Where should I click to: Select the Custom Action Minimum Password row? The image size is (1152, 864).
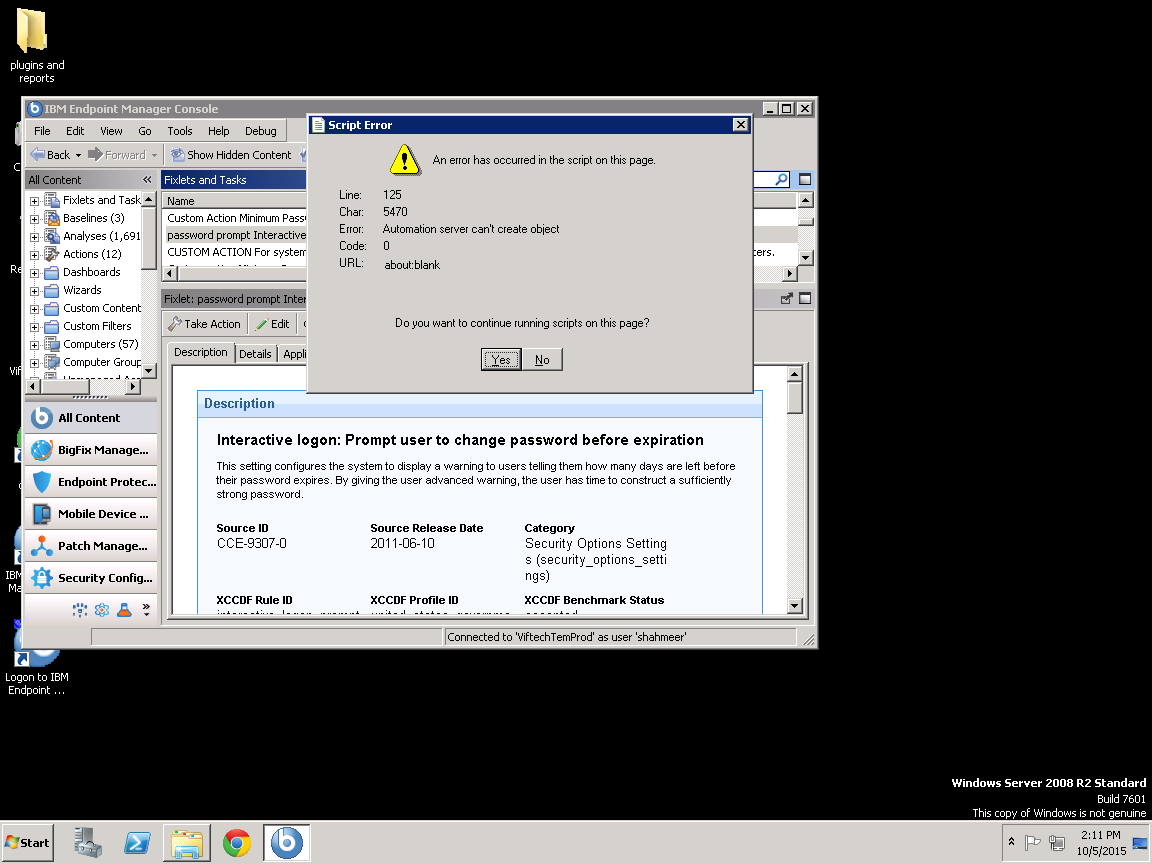point(236,218)
